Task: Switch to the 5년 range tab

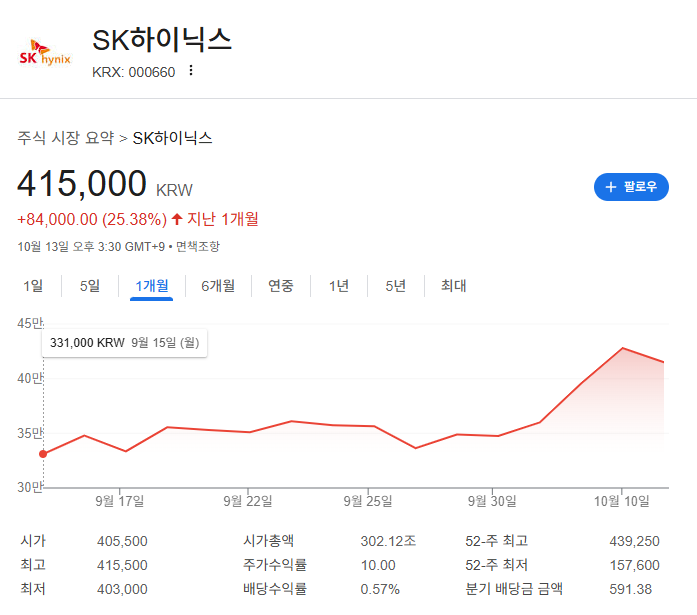Action: click(396, 286)
